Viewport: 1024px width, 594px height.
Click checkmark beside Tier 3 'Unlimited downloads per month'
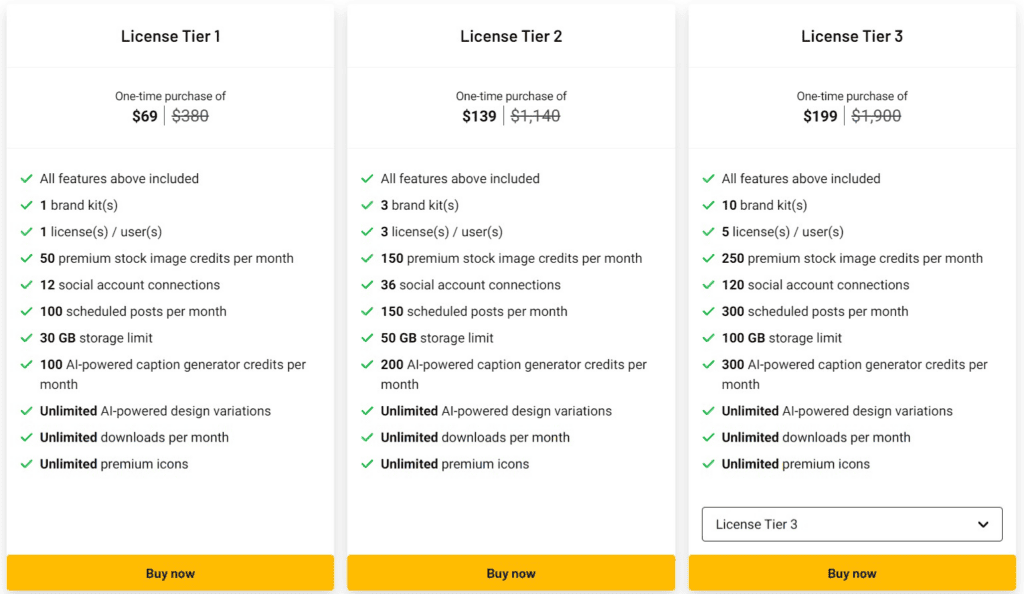coord(709,437)
